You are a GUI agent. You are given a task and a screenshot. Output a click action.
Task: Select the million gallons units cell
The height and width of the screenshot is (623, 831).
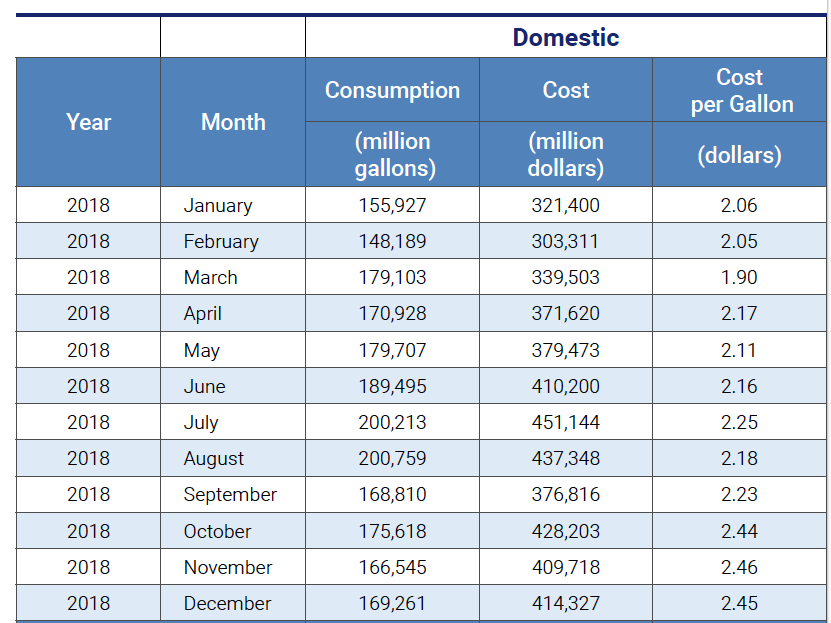click(x=392, y=154)
